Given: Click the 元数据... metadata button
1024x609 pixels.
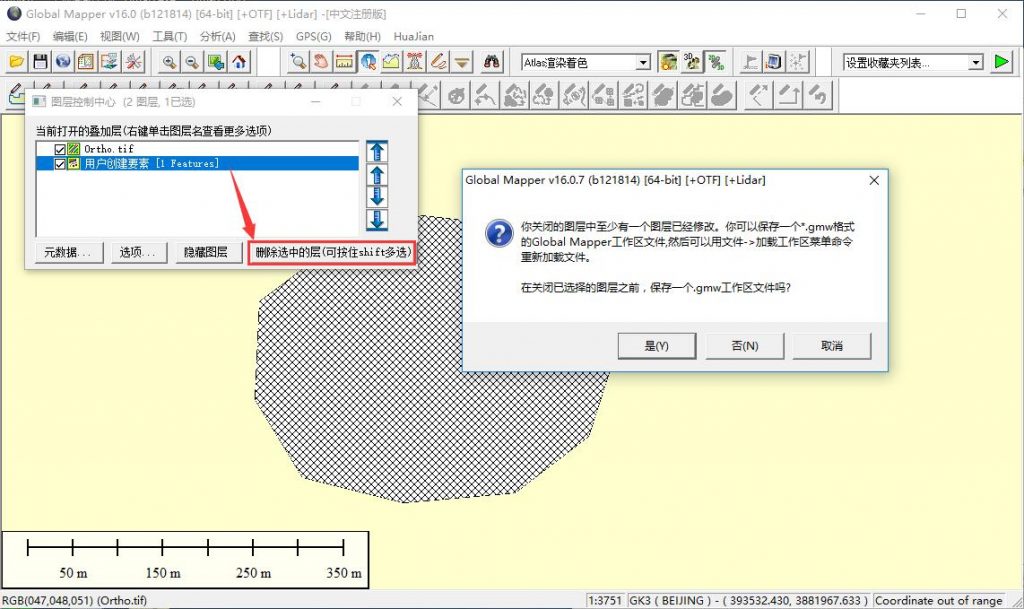Looking at the screenshot, I should click(x=69, y=253).
